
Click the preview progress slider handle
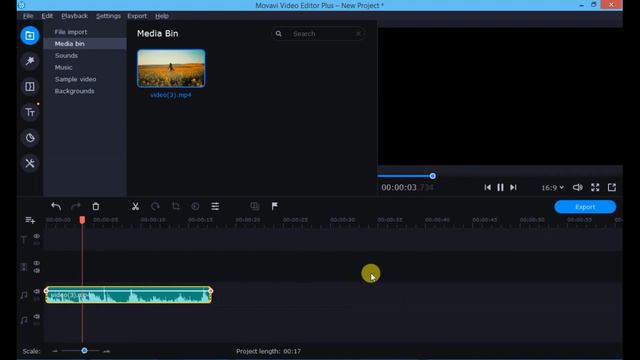(433, 176)
